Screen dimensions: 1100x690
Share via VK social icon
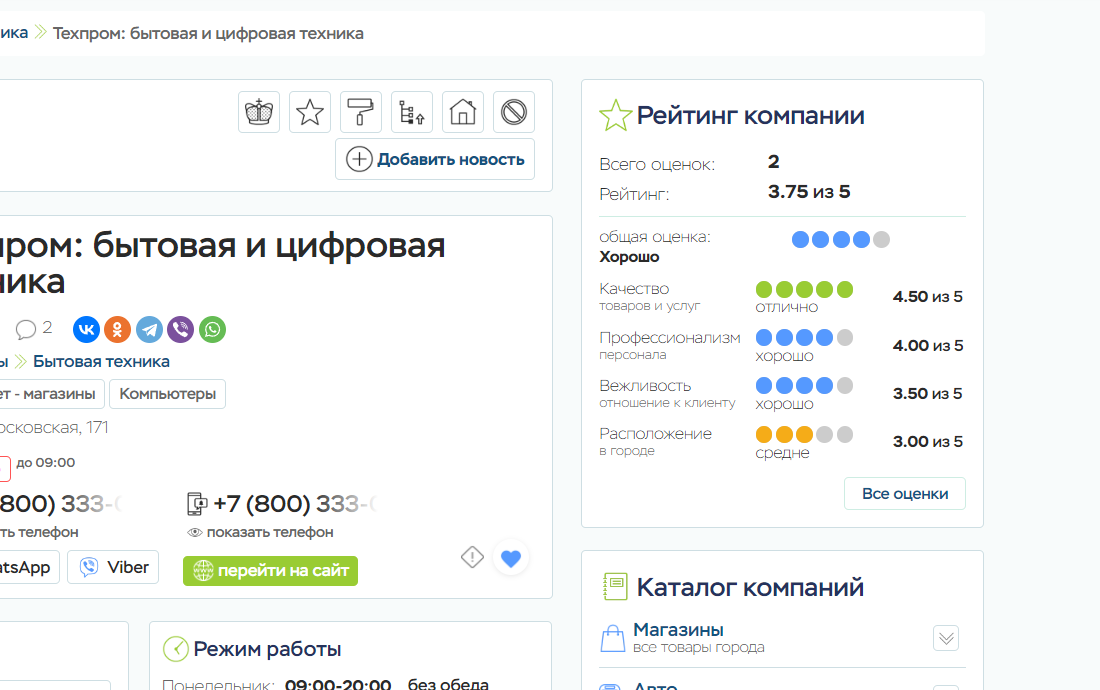point(86,329)
